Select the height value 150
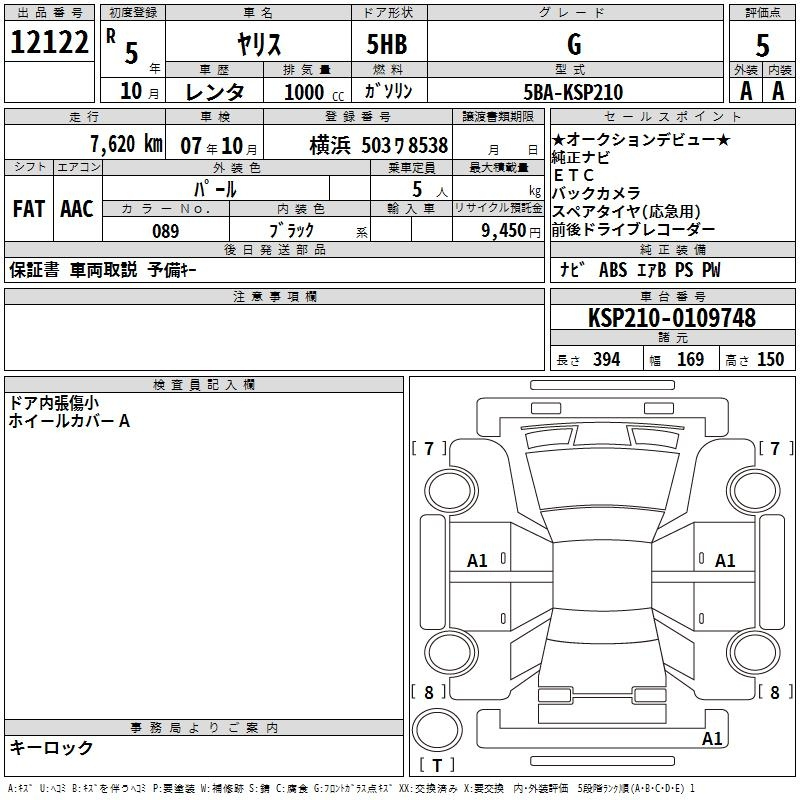The height and width of the screenshot is (800, 800). (770, 359)
